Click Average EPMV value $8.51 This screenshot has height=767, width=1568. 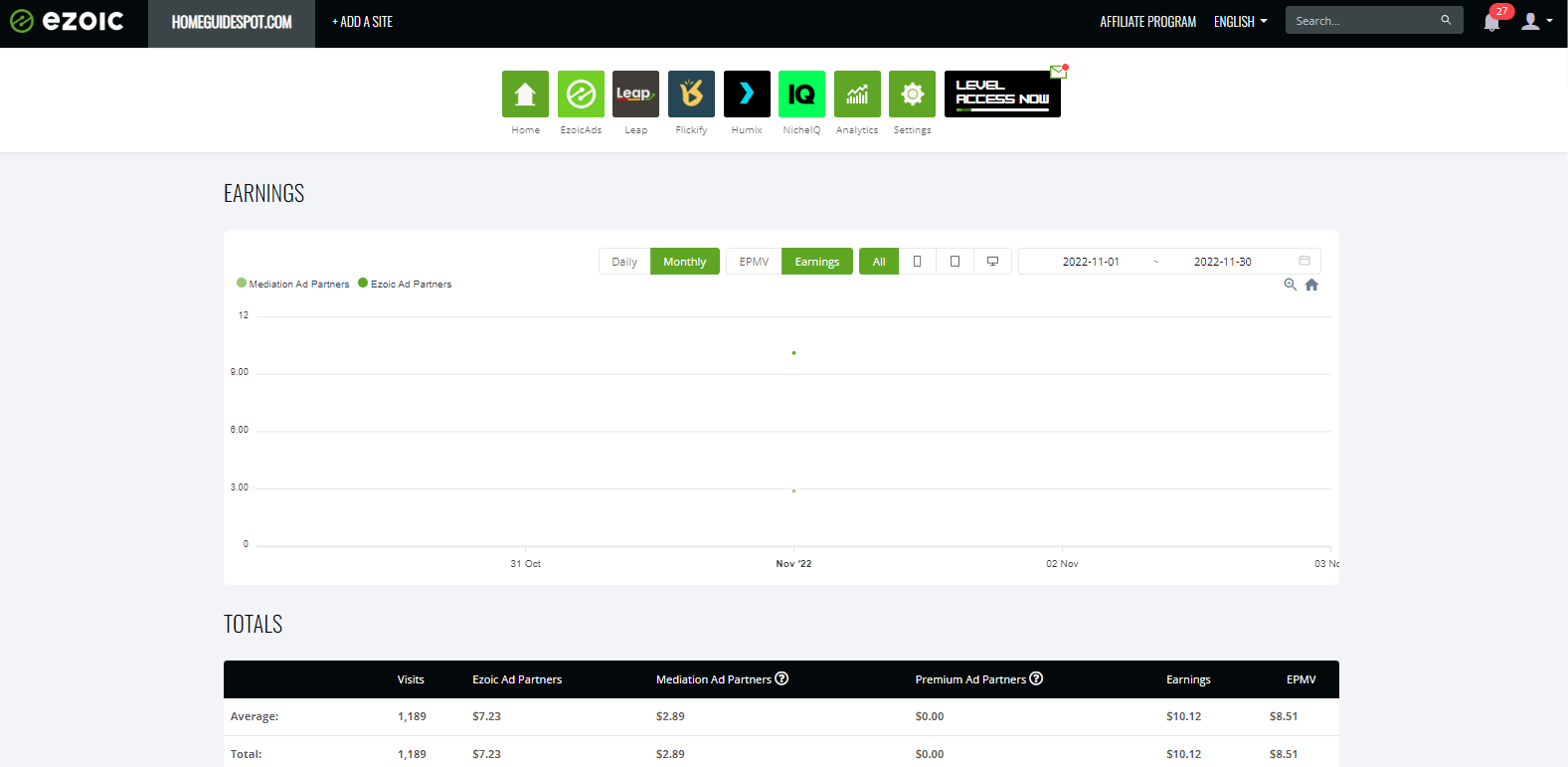pos(1284,716)
